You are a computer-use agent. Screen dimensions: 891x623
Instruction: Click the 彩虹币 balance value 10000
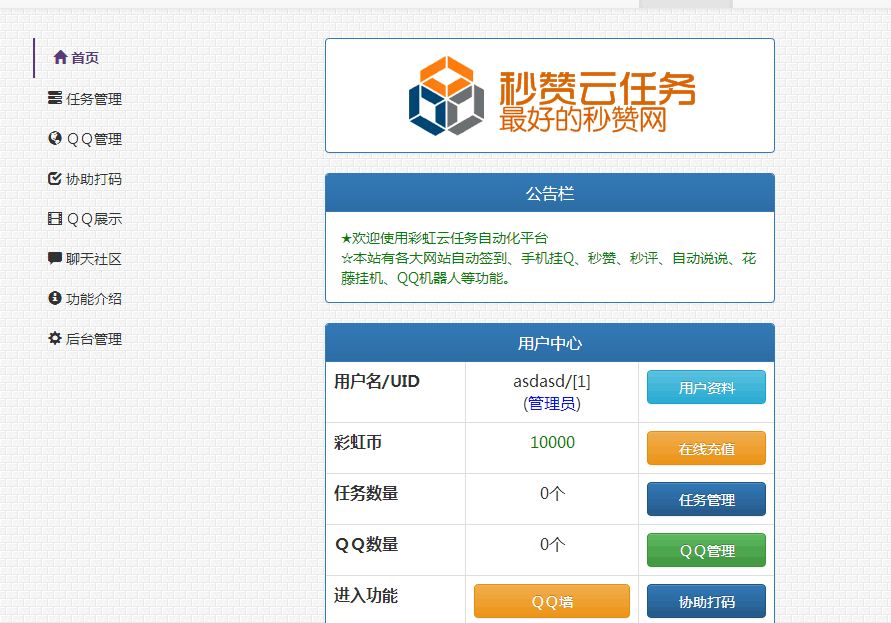552,442
